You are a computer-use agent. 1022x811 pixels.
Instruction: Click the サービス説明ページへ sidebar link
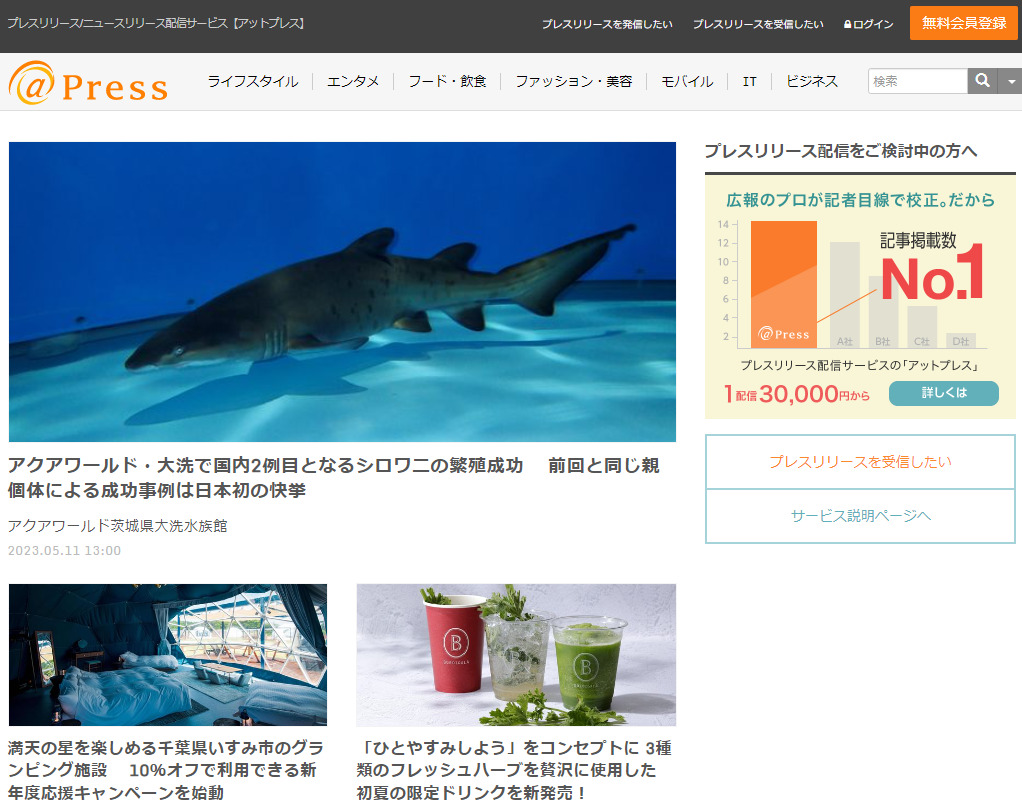tap(860, 516)
